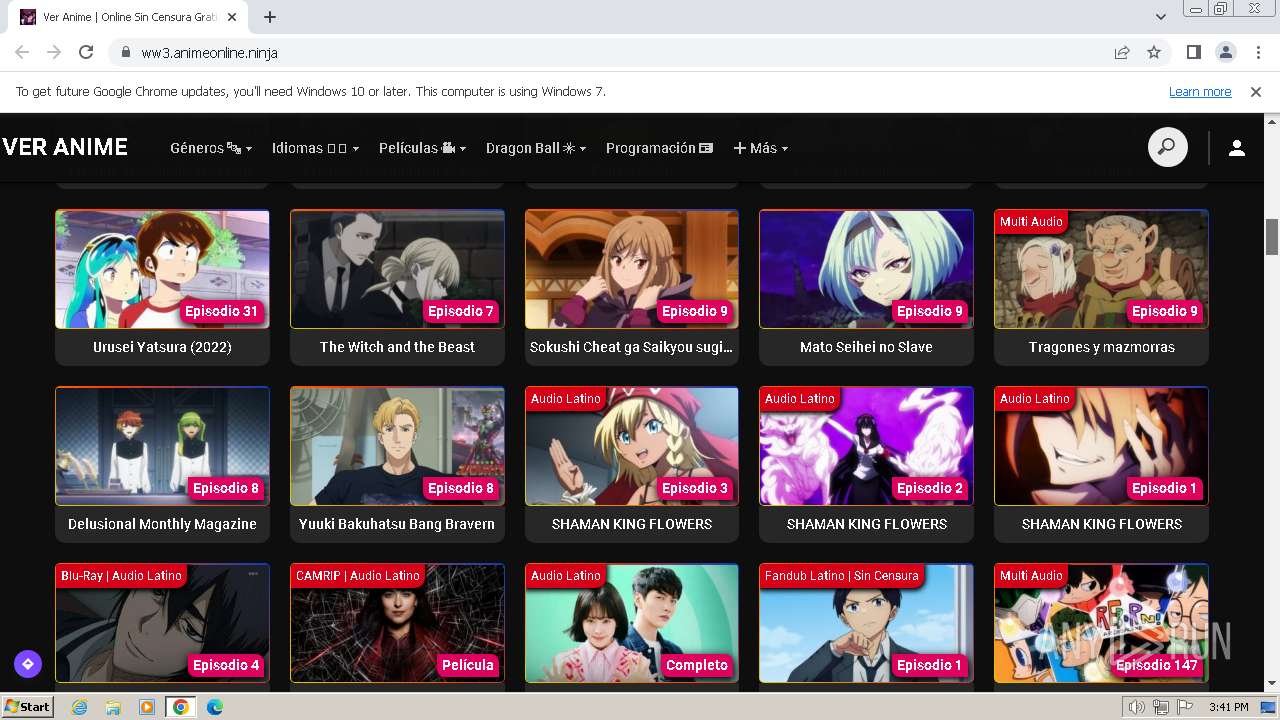This screenshot has height=720, width=1280.
Task: Select Audio Latino Completo drama thumbnail
Action: click(632, 623)
